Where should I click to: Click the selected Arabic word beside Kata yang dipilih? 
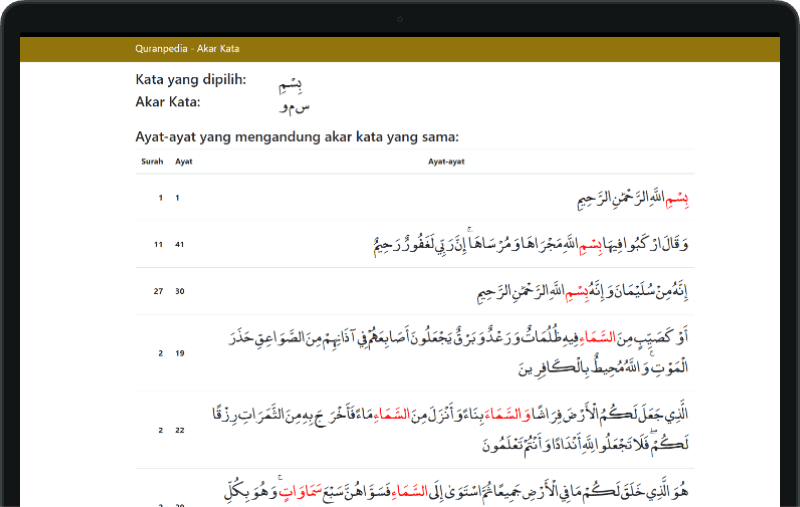(x=290, y=85)
